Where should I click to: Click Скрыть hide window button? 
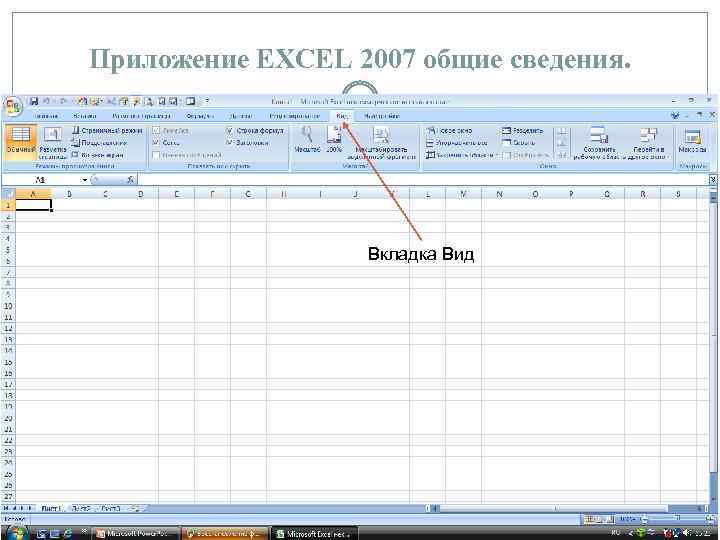[518, 143]
